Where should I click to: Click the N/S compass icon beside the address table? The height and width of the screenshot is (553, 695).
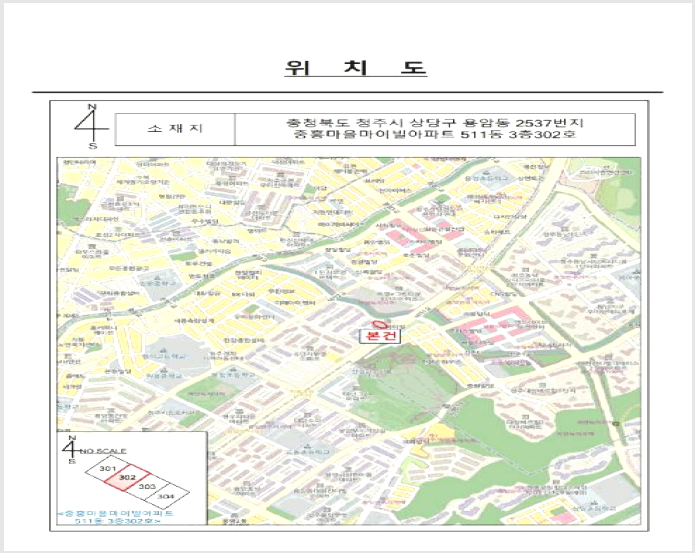click(92, 126)
